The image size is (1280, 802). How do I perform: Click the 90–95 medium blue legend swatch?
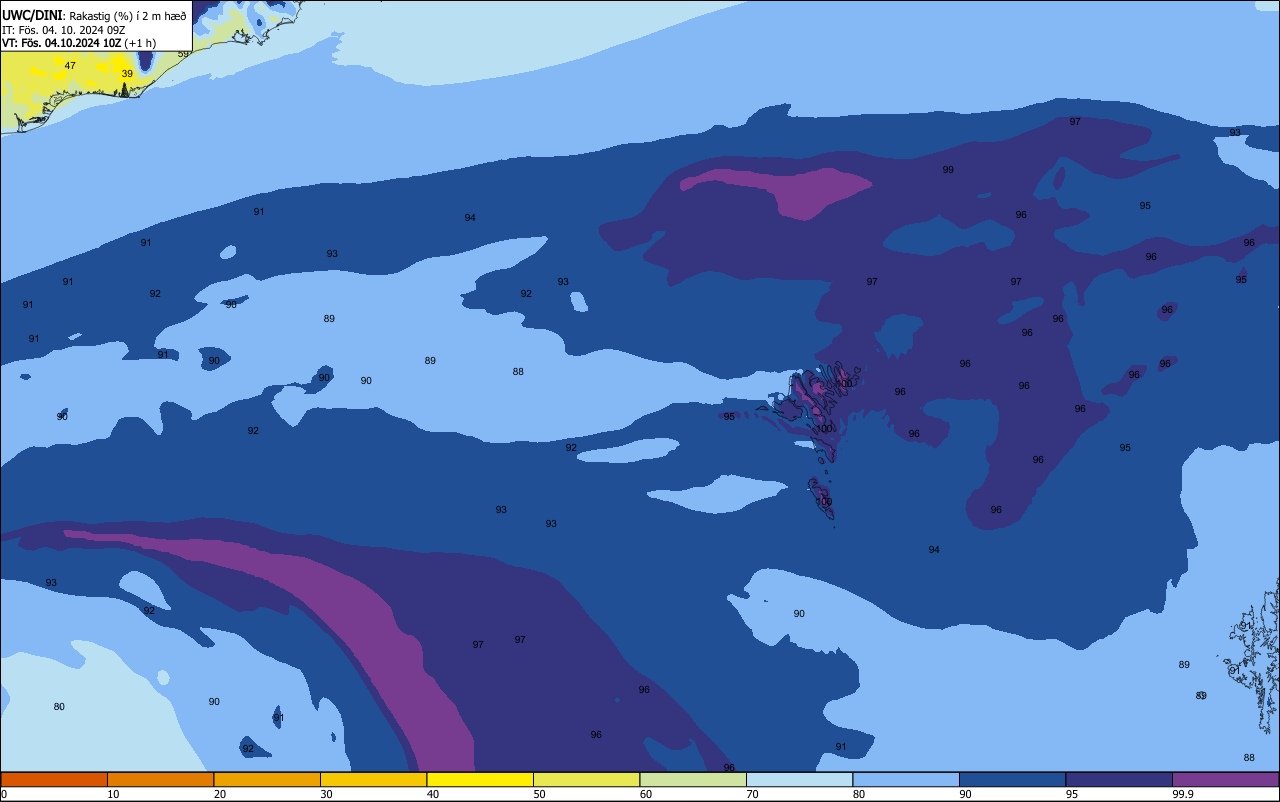click(1012, 779)
